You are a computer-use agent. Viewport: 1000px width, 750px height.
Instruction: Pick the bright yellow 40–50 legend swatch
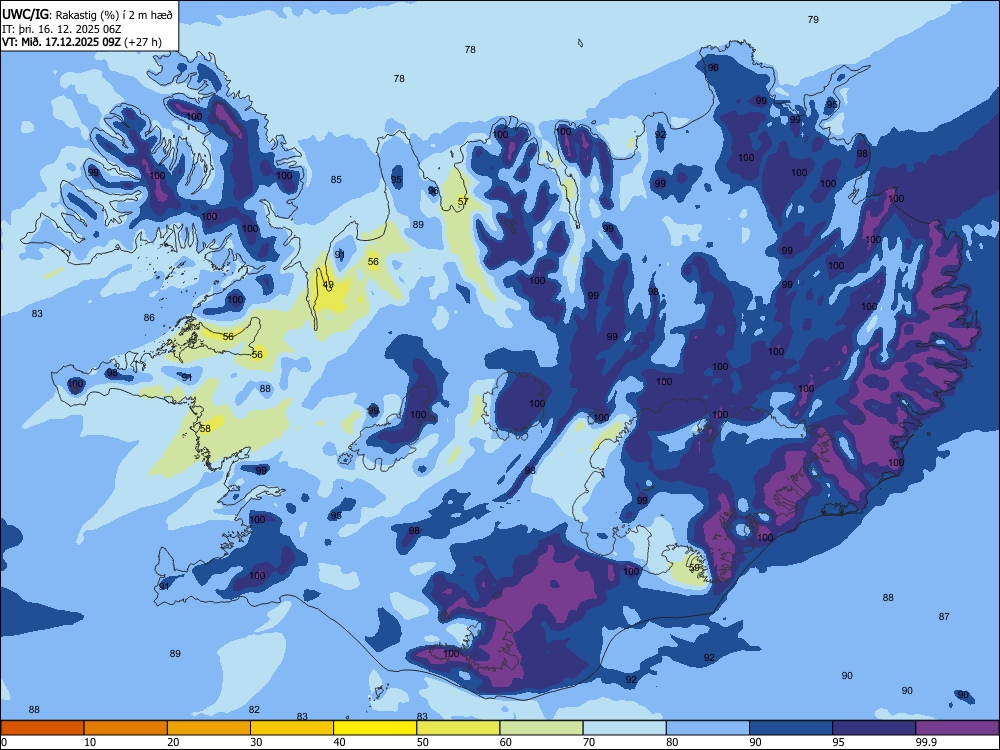click(x=375, y=728)
